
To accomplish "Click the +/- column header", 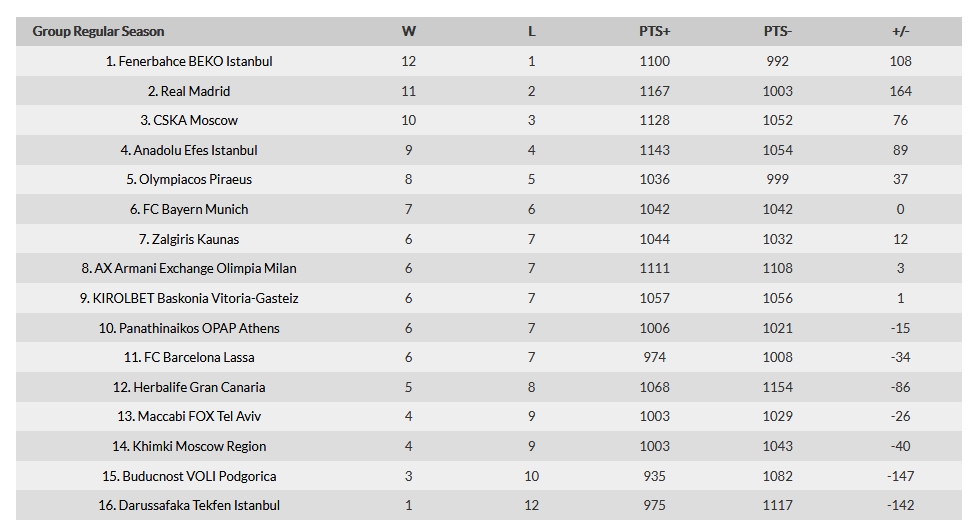I will [x=900, y=31].
